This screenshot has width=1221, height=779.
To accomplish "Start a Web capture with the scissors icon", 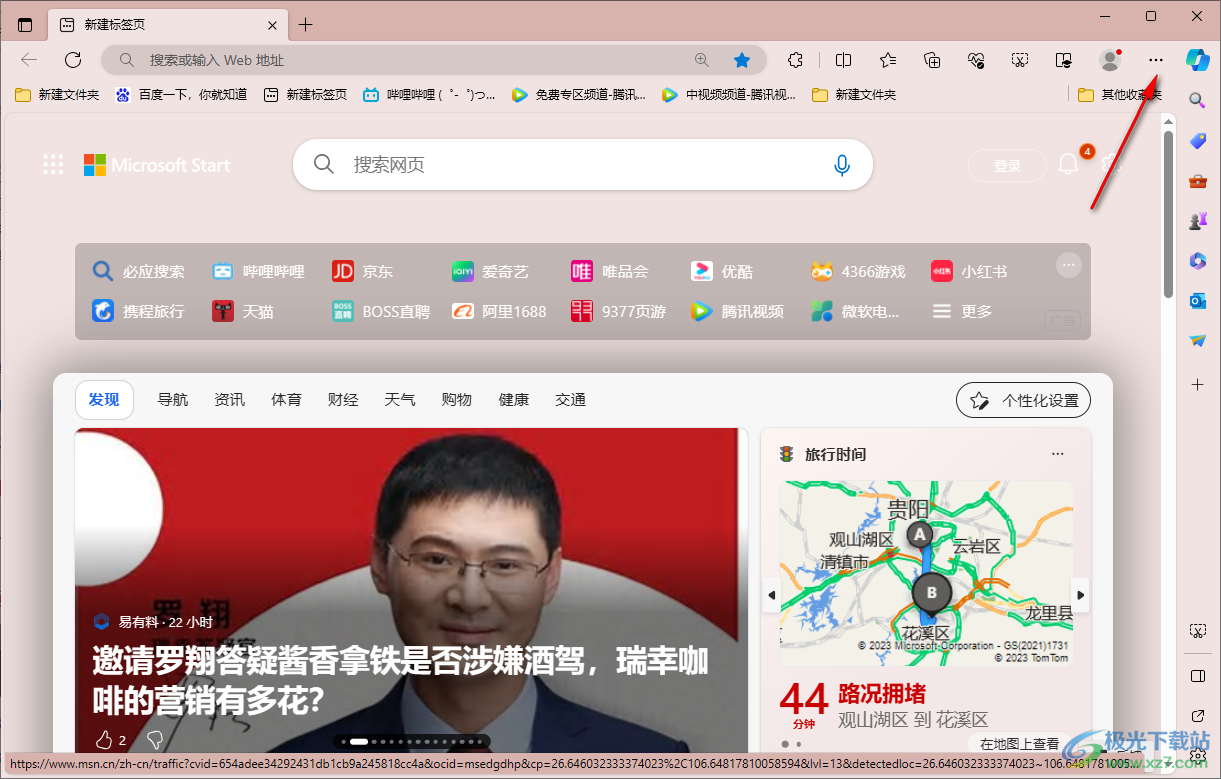I will point(1019,60).
